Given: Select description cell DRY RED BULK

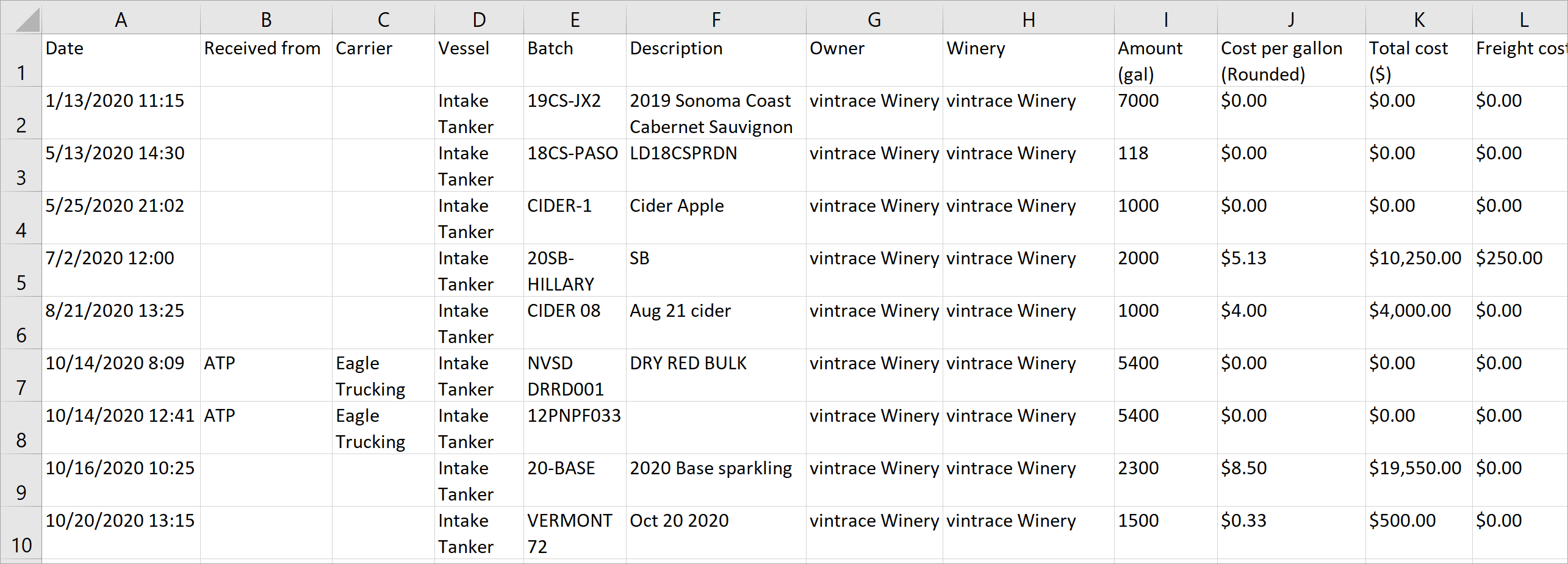Looking at the screenshot, I should [716, 375].
